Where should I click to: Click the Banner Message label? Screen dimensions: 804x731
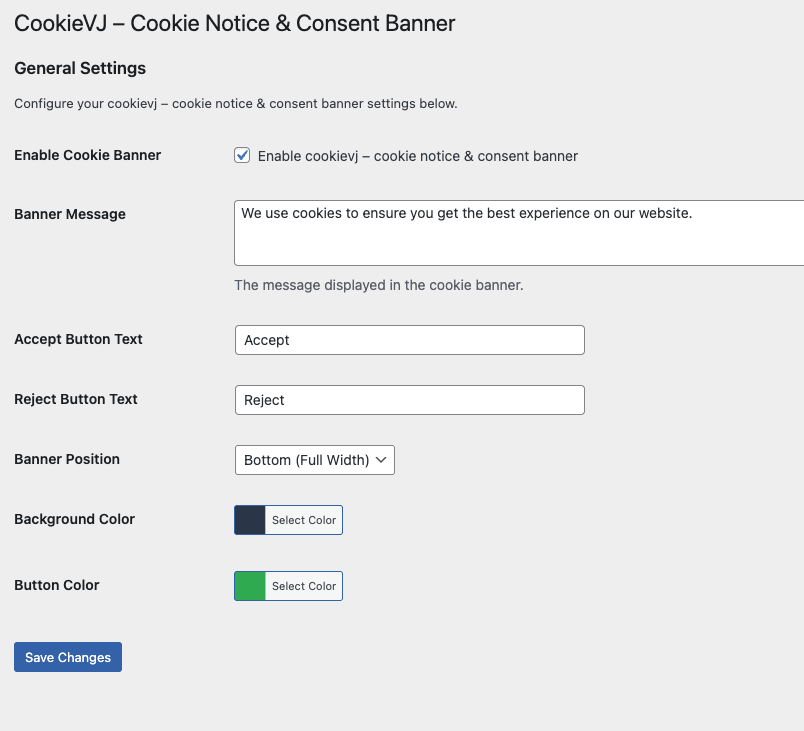coord(69,214)
